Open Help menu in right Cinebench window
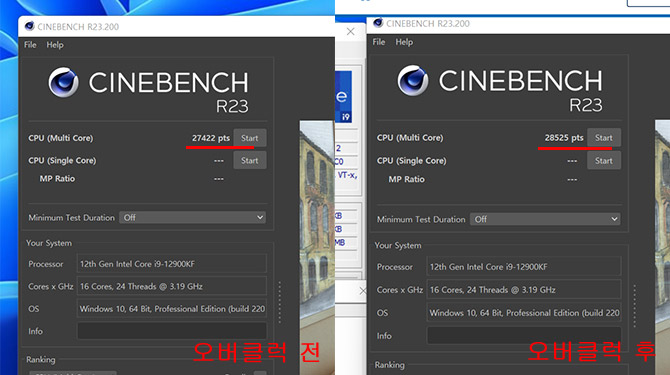This screenshot has width=670, height=375. point(404,42)
